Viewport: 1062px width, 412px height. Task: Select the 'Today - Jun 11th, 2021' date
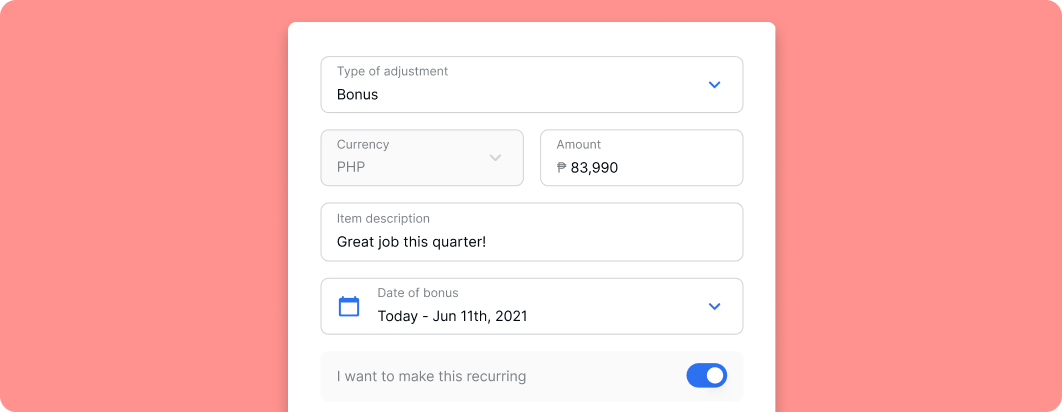(x=452, y=316)
